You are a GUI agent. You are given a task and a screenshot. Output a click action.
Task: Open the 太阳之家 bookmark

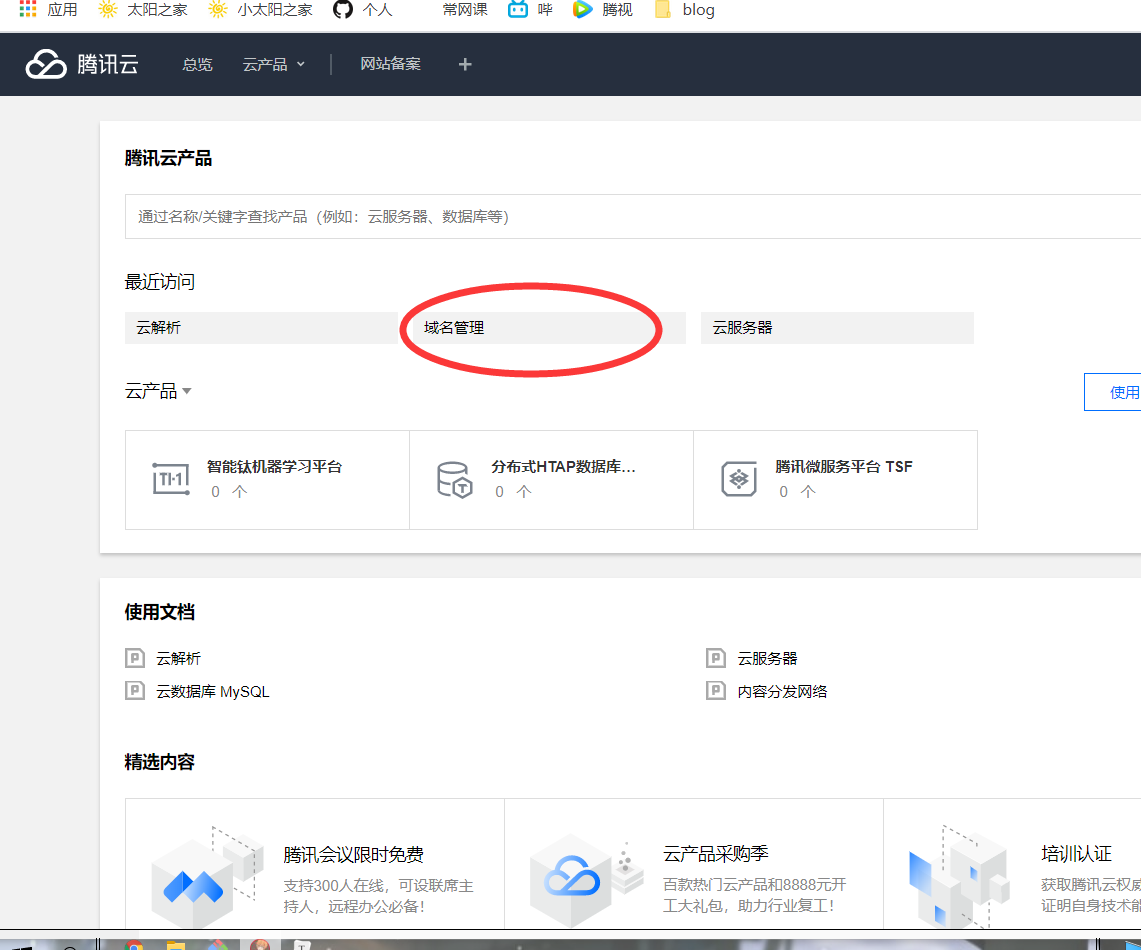(143, 9)
